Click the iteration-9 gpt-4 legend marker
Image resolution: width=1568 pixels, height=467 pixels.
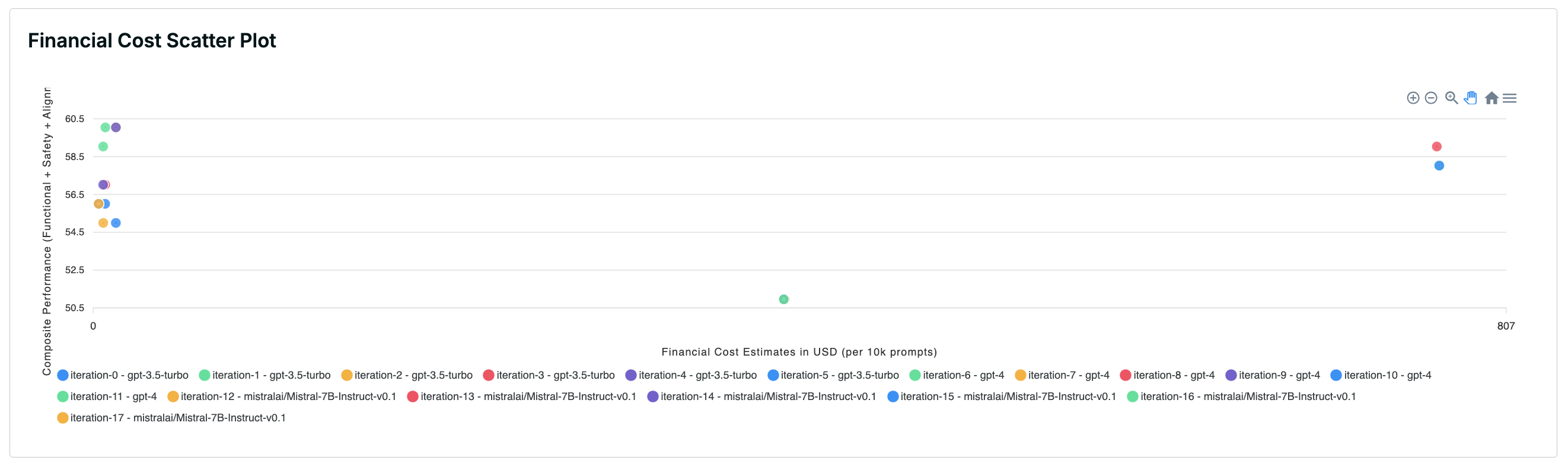(1231, 375)
